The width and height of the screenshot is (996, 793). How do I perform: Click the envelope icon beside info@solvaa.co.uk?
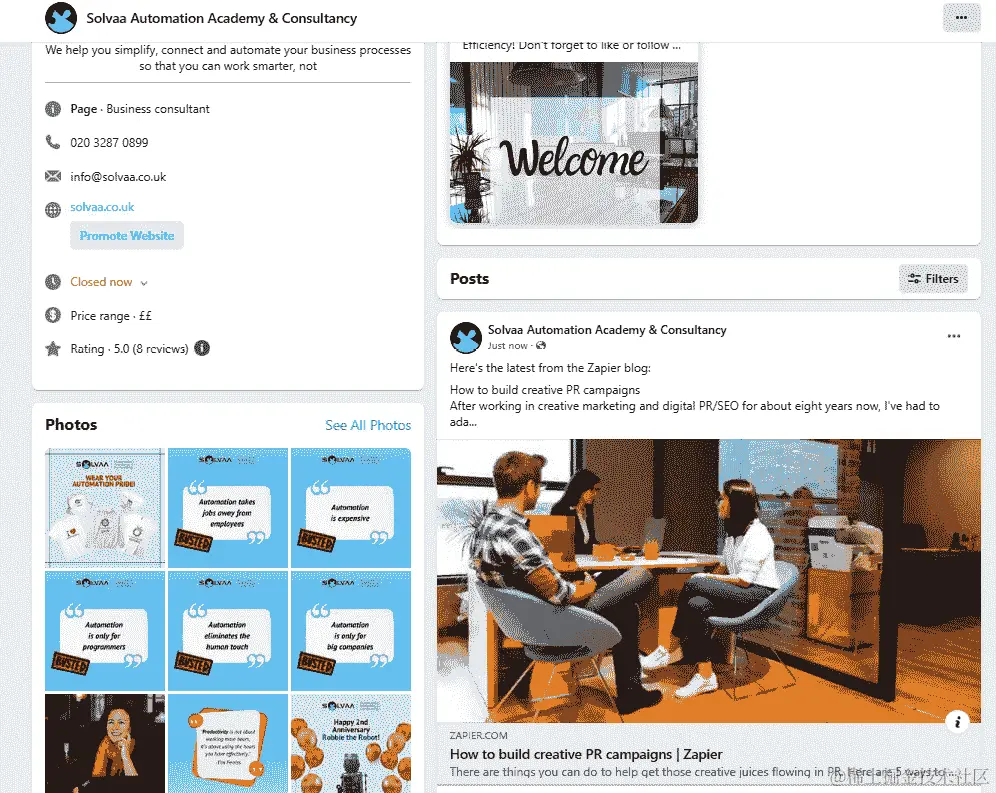[53, 176]
